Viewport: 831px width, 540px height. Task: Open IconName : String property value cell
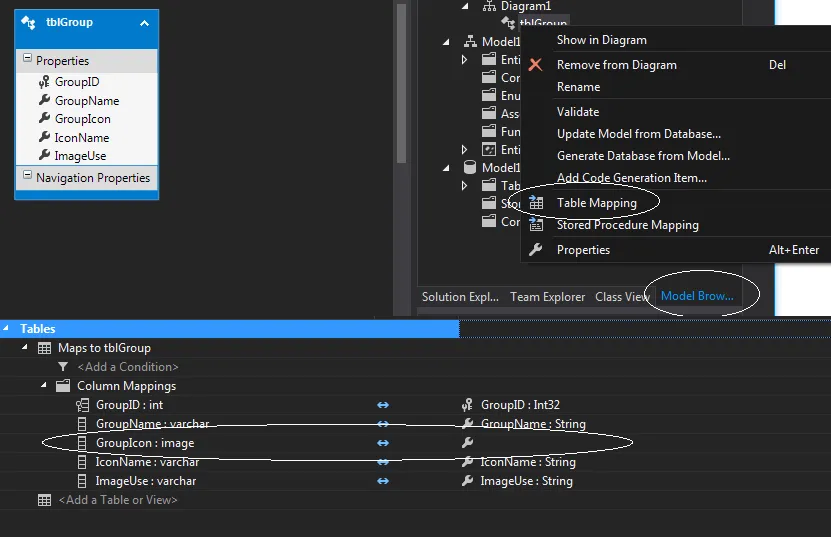tap(528, 462)
